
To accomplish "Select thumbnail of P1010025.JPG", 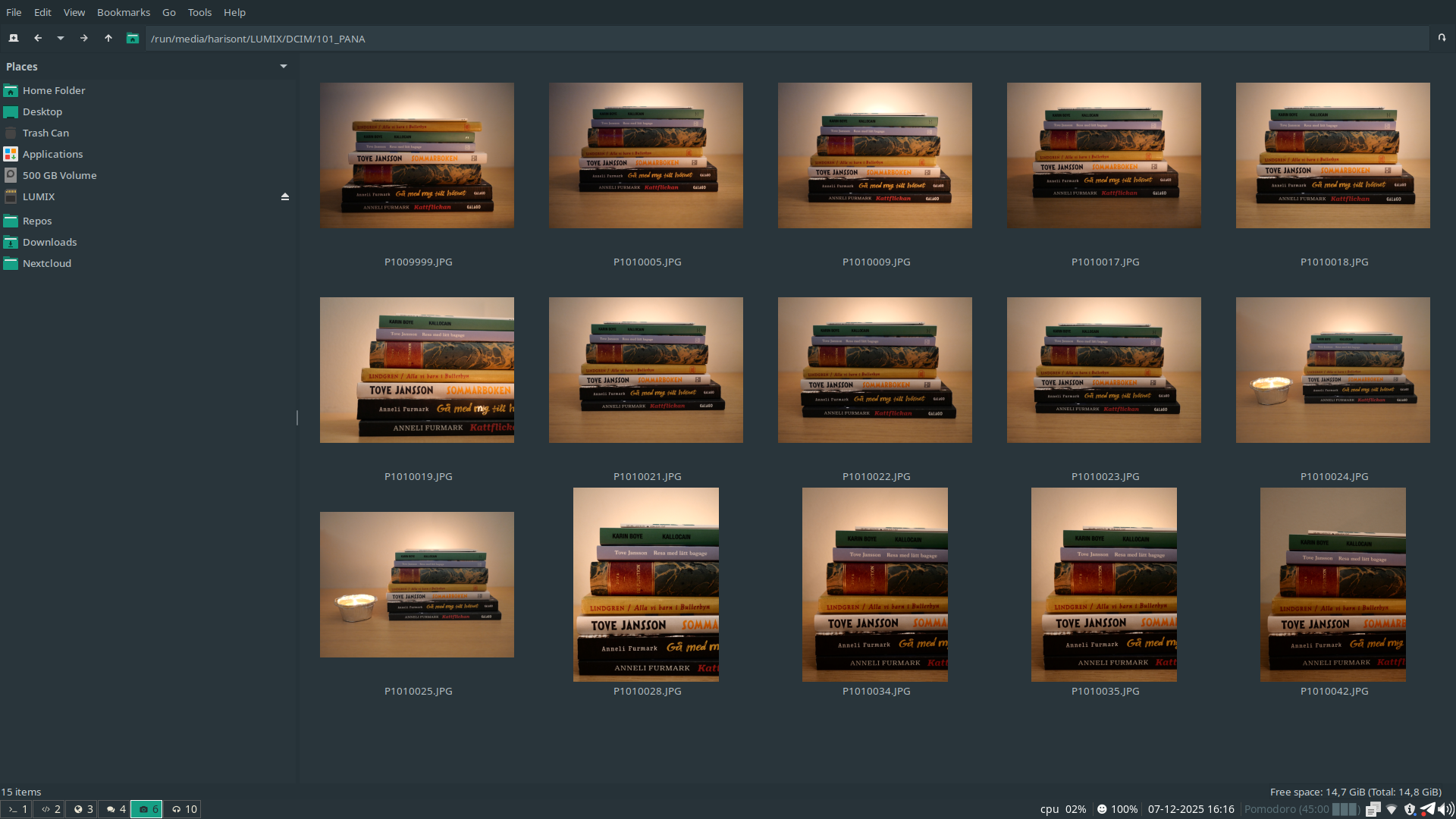I will 417,585.
